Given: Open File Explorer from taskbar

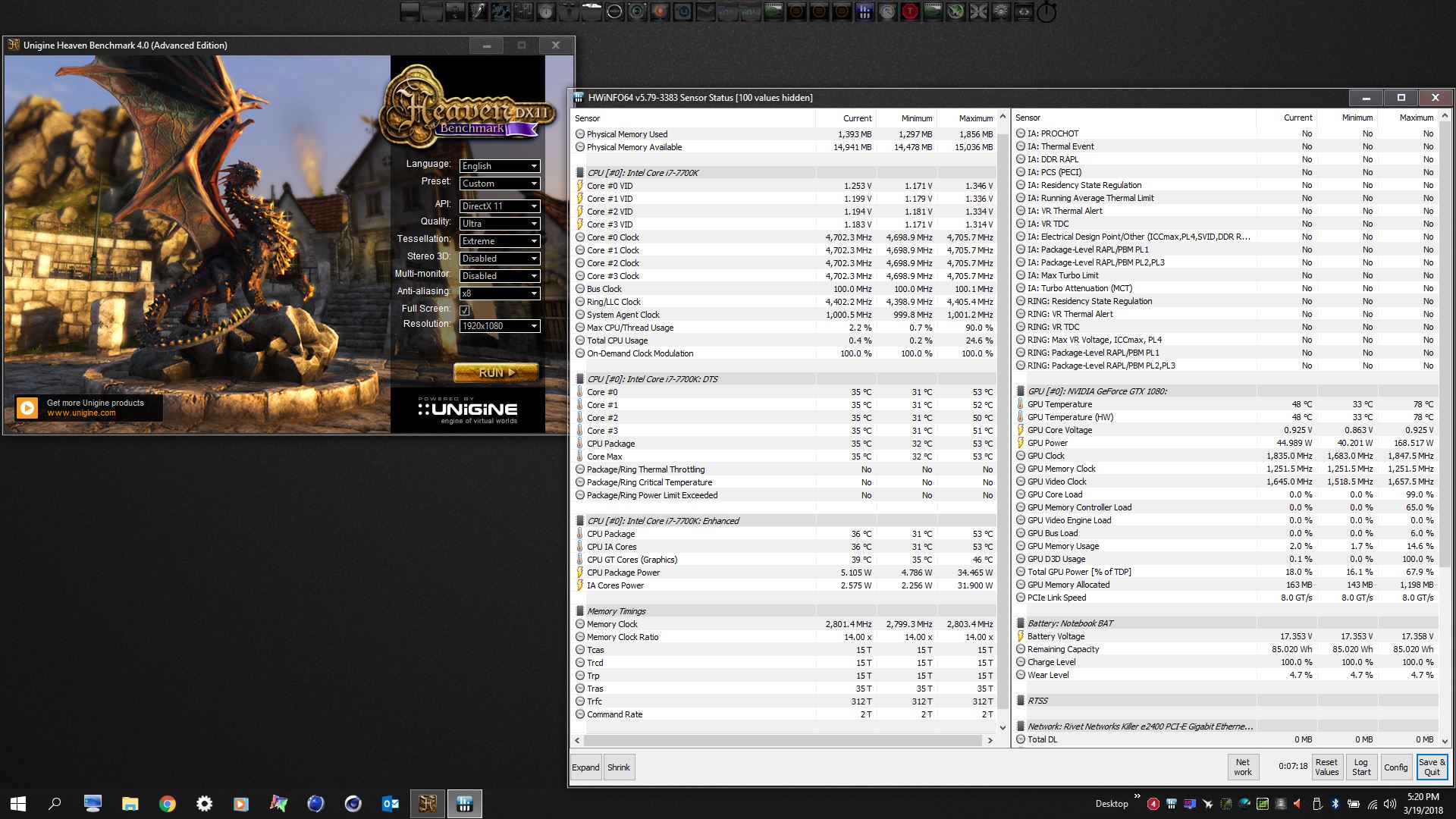Looking at the screenshot, I should pos(130,803).
